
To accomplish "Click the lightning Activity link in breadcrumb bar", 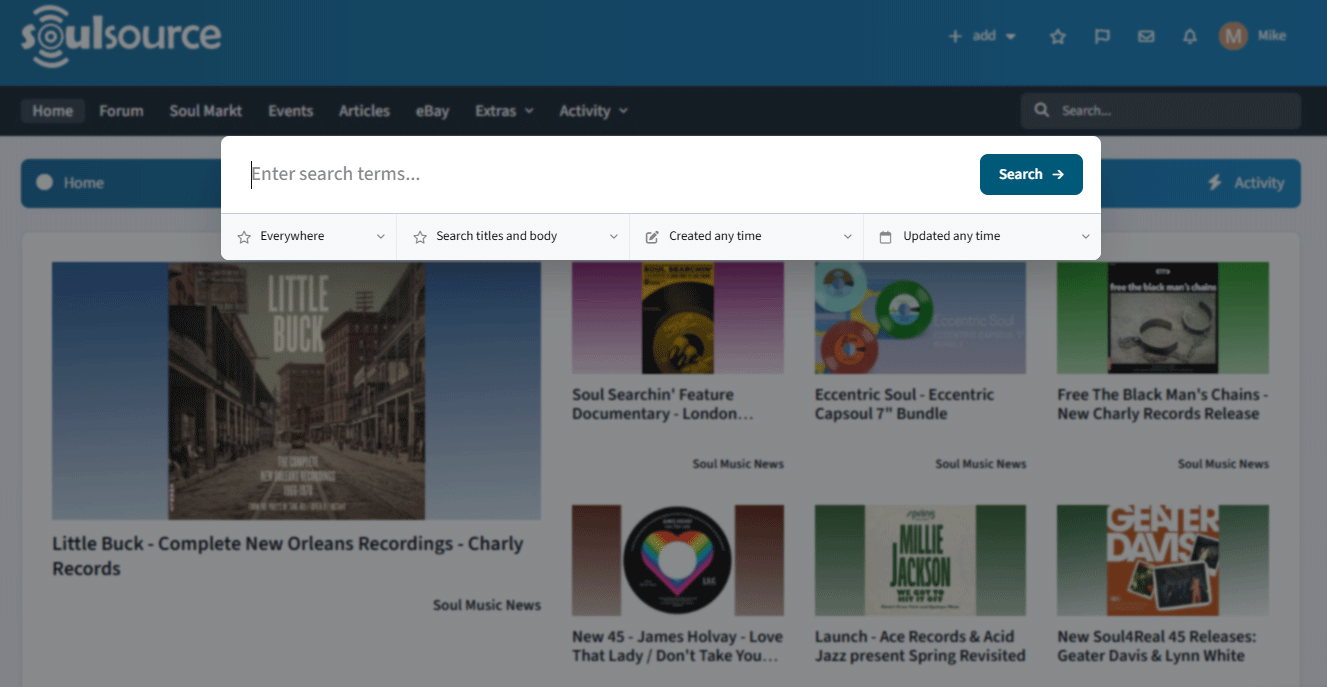I will [1246, 183].
